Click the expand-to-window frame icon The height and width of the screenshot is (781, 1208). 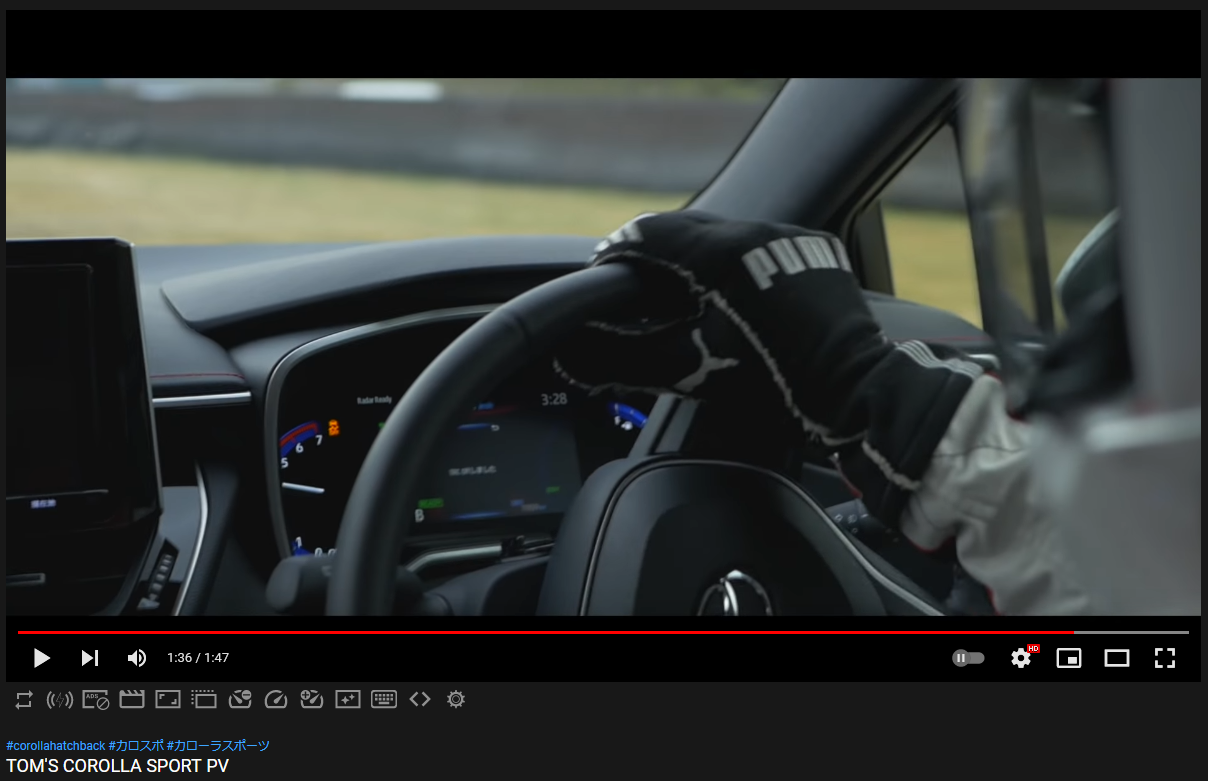click(168, 700)
